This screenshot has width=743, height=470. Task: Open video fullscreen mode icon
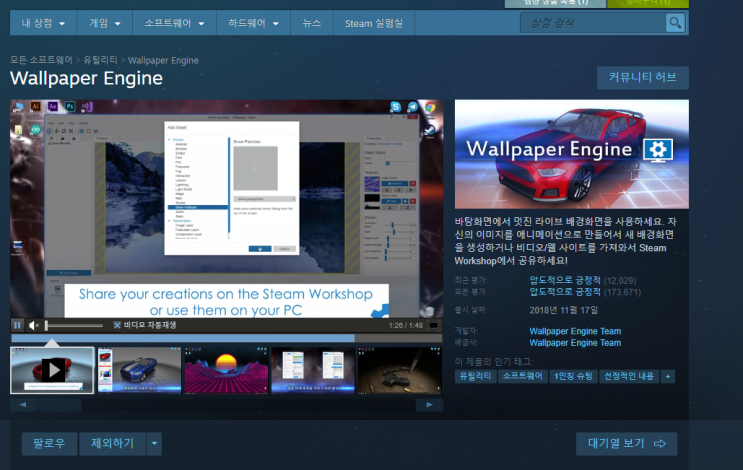[433, 325]
